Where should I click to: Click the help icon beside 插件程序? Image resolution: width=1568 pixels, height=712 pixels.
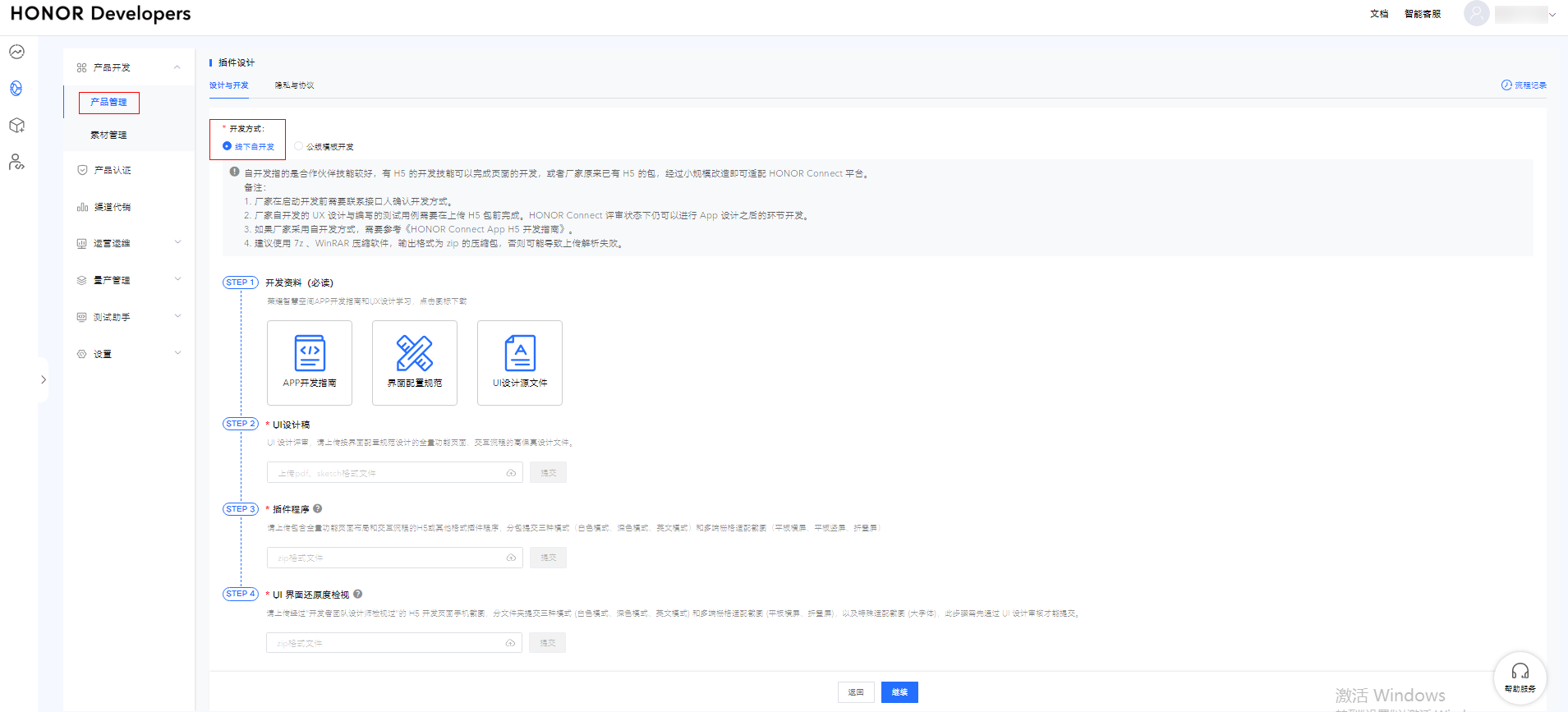[318, 508]
